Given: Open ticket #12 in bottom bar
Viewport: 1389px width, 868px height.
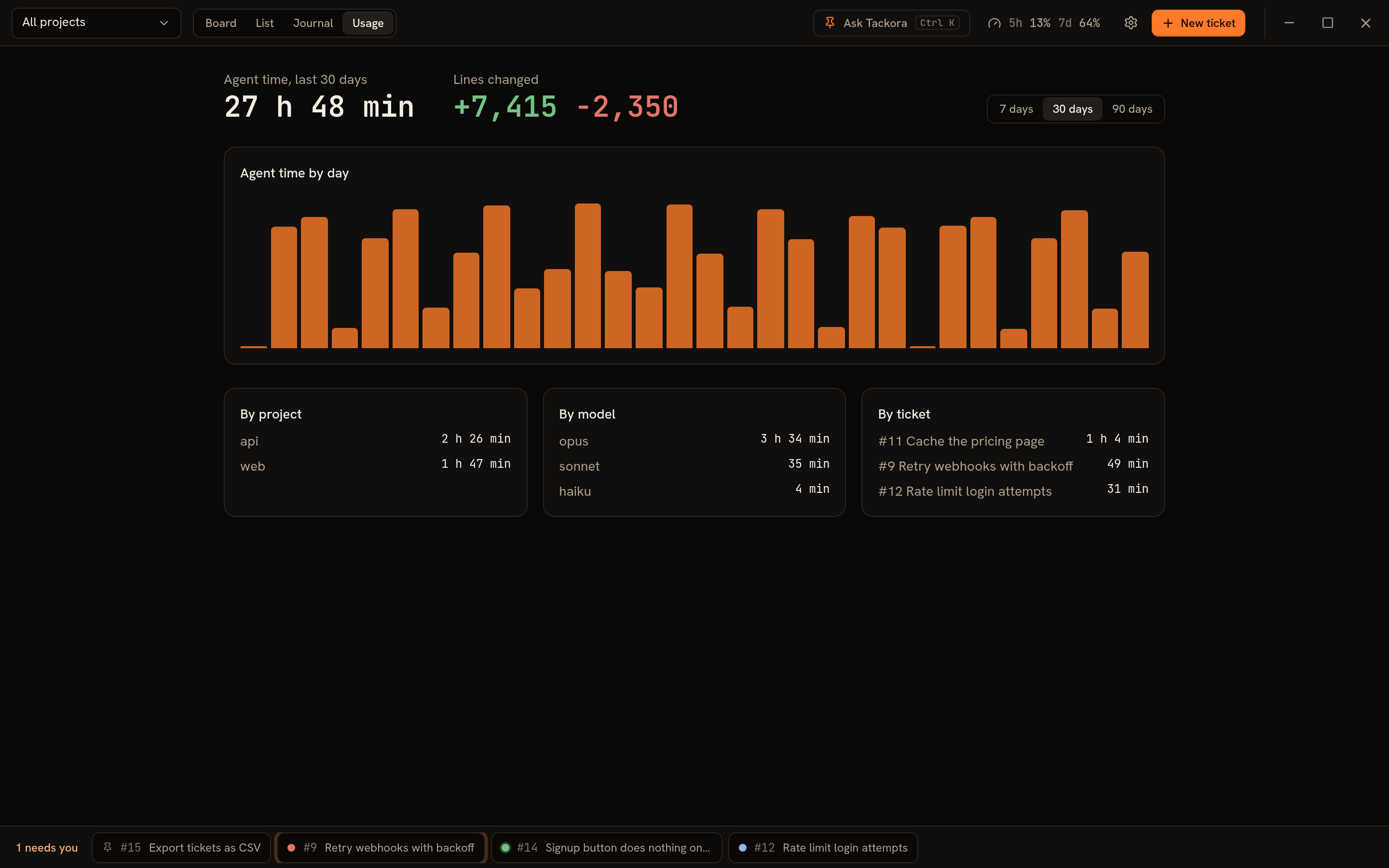Looking at the screenshot, I should click(x=823, y=847).
